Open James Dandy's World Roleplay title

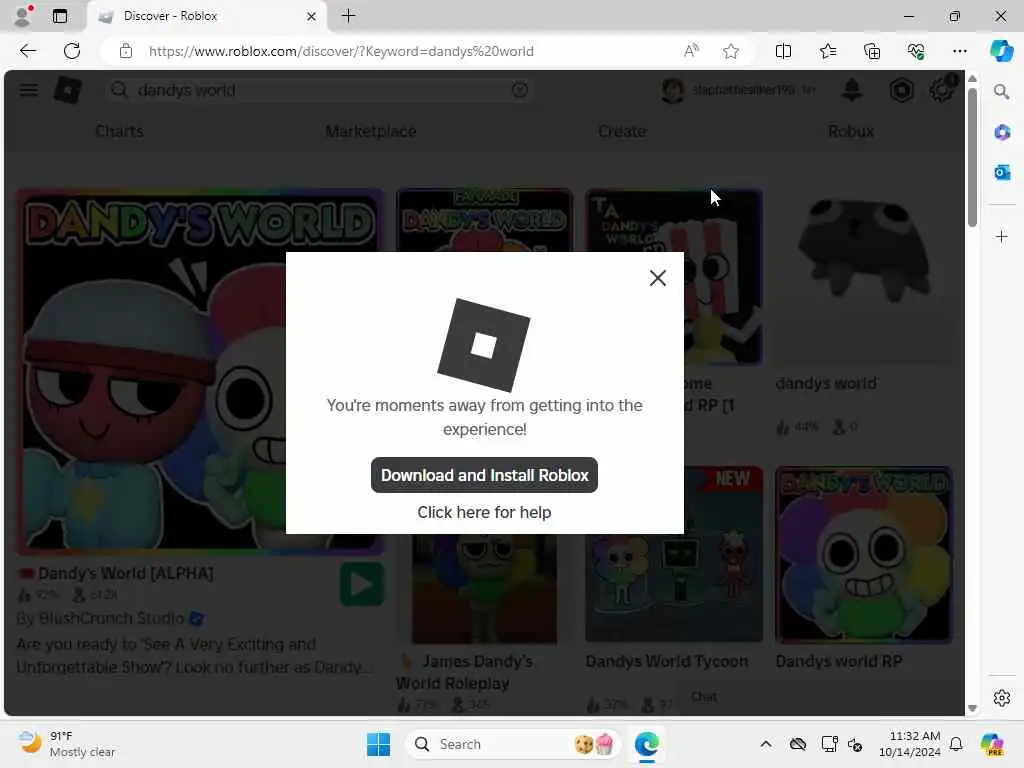click(x=465, y=673)
